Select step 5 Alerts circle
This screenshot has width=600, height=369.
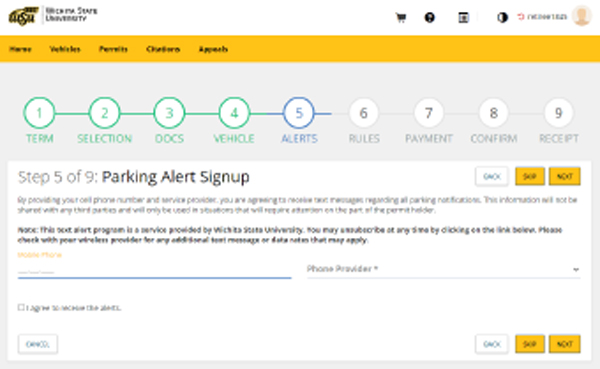pyautogui.click(x=299, y=113)
